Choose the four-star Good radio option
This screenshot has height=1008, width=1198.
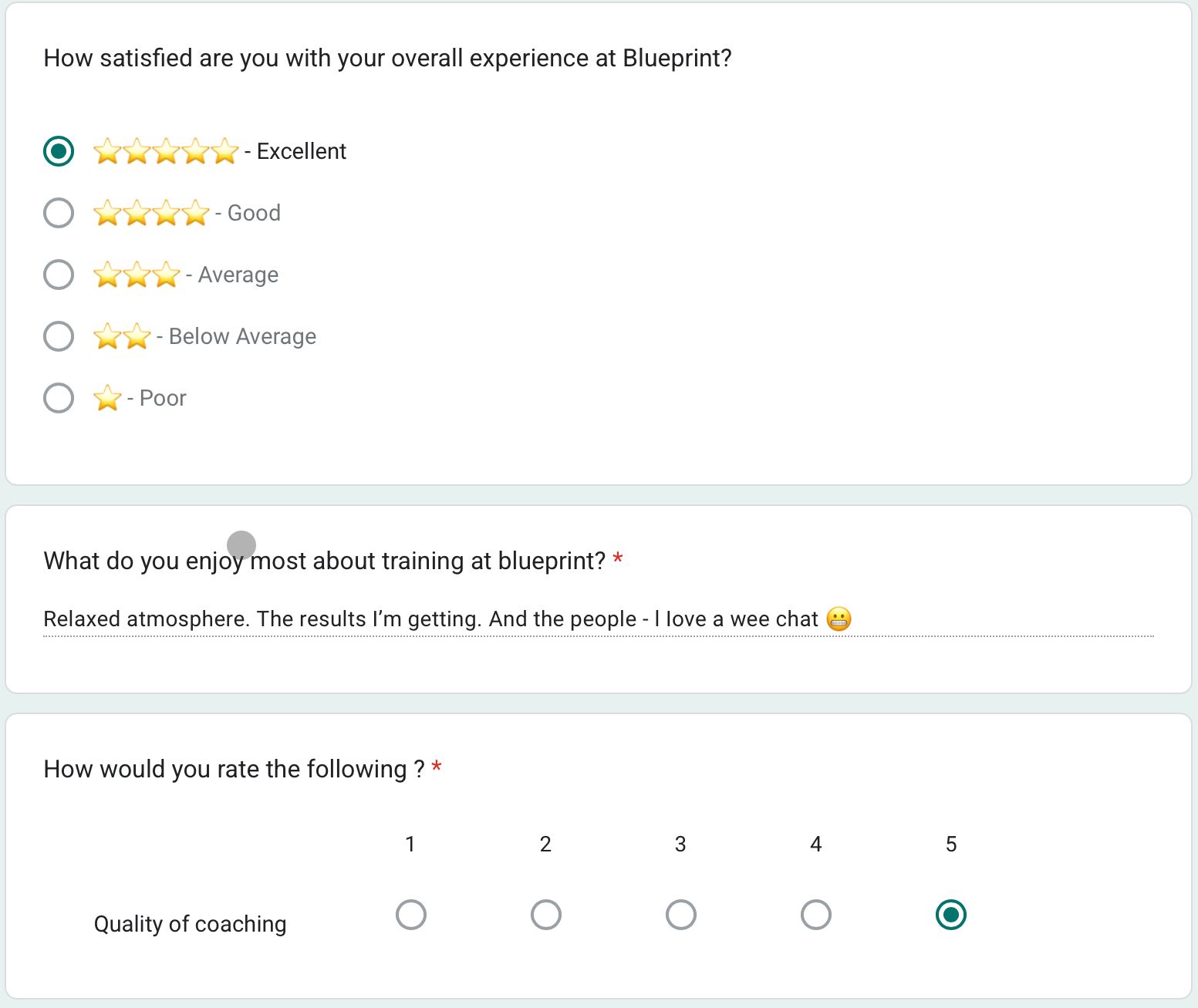point(59,213)
